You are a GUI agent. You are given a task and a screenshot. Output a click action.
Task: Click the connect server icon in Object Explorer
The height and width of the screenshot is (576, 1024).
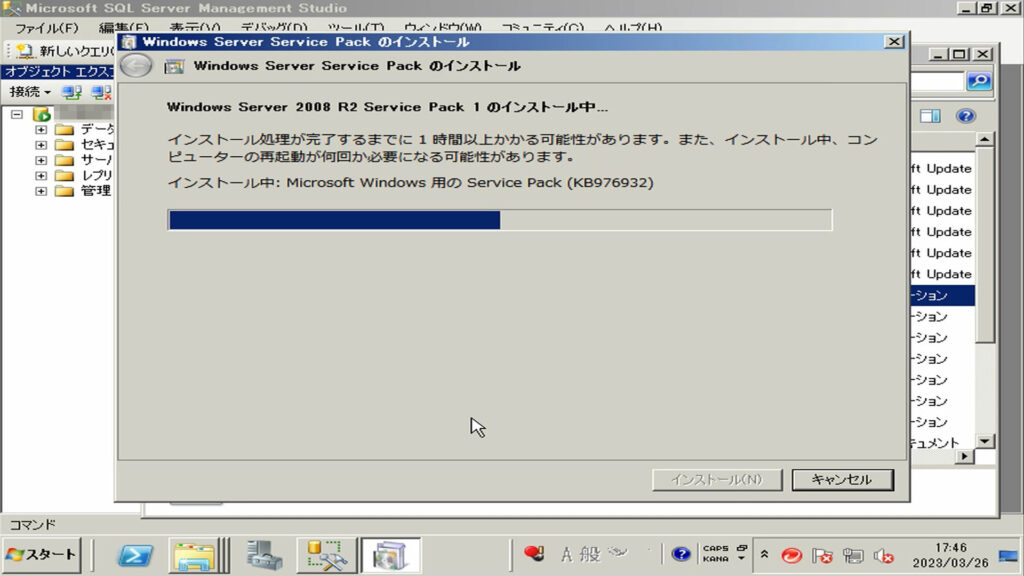[x=72, y=92]
